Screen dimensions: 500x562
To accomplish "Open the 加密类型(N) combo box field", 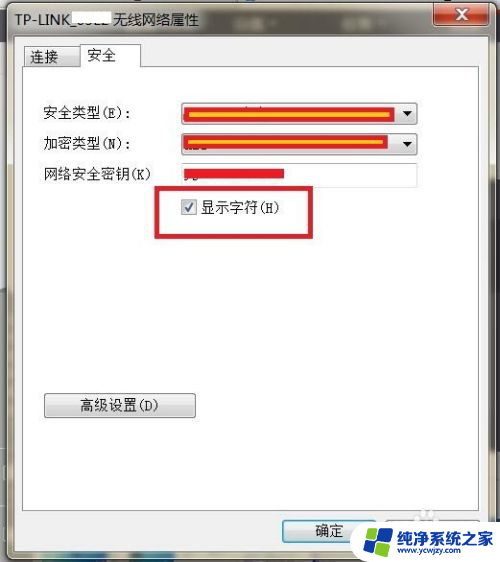I will tap(299, 144).
